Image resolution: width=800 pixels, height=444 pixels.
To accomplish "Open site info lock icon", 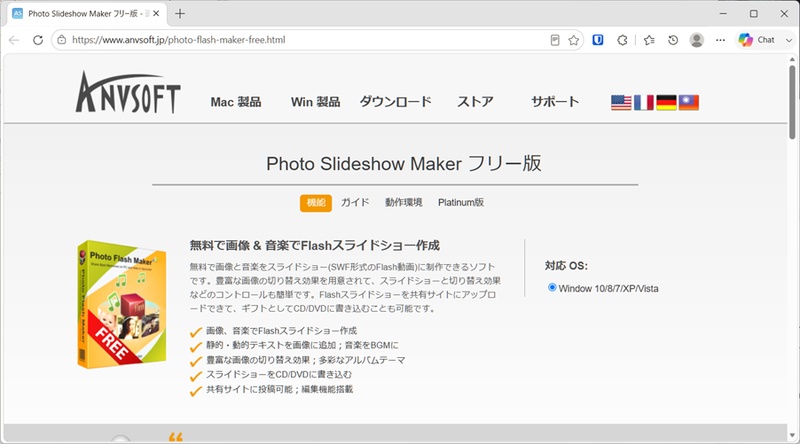I will pos(62,40).
